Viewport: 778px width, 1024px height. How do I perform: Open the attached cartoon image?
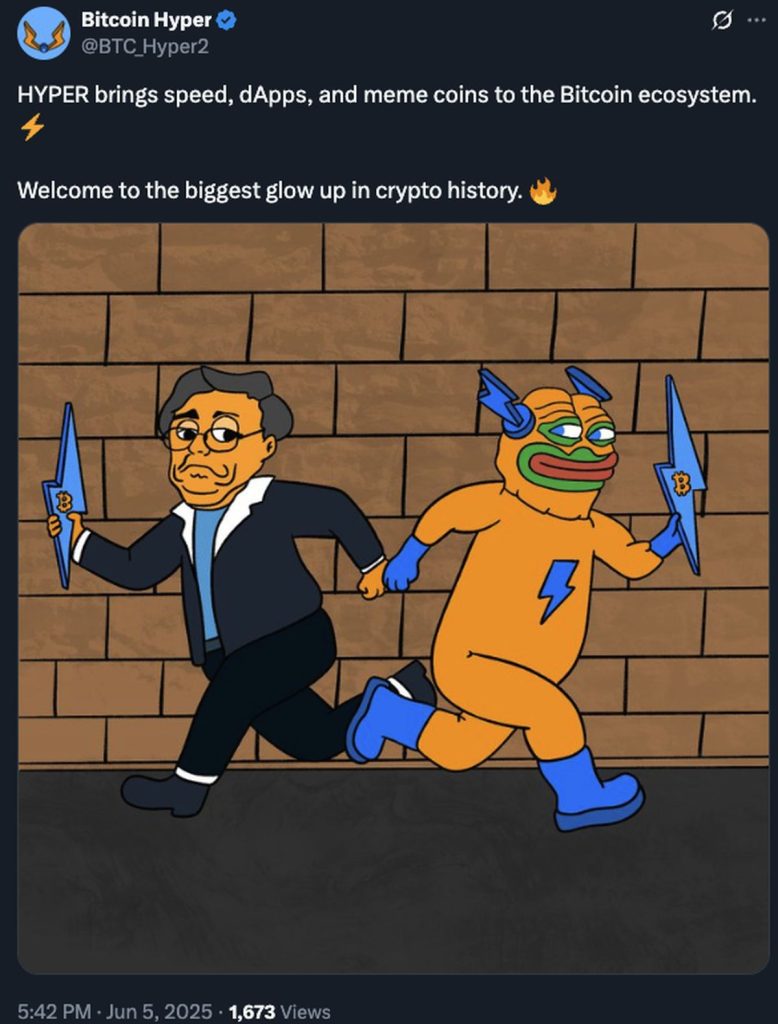click(393, 599)
